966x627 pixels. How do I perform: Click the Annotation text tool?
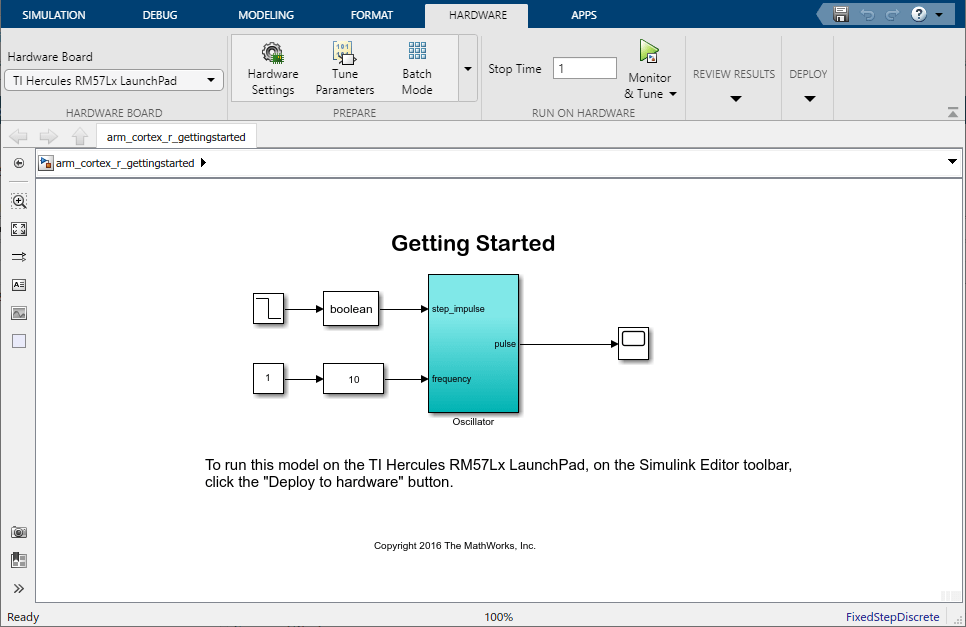pyautogui.click(x=19, y=285)
